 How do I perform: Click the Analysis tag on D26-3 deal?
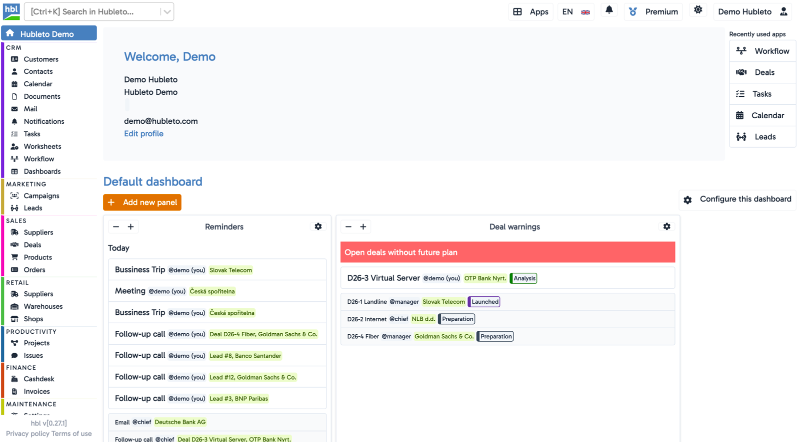tap(524, 278)
